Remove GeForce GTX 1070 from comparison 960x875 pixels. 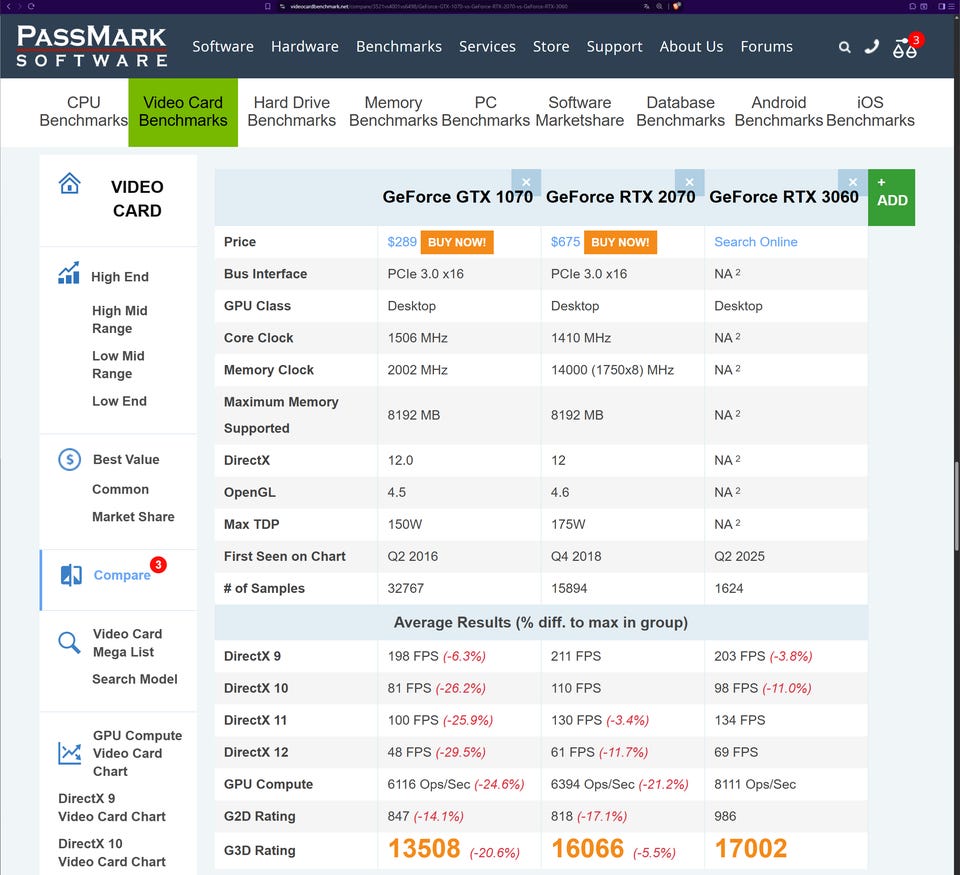point(526,182)
